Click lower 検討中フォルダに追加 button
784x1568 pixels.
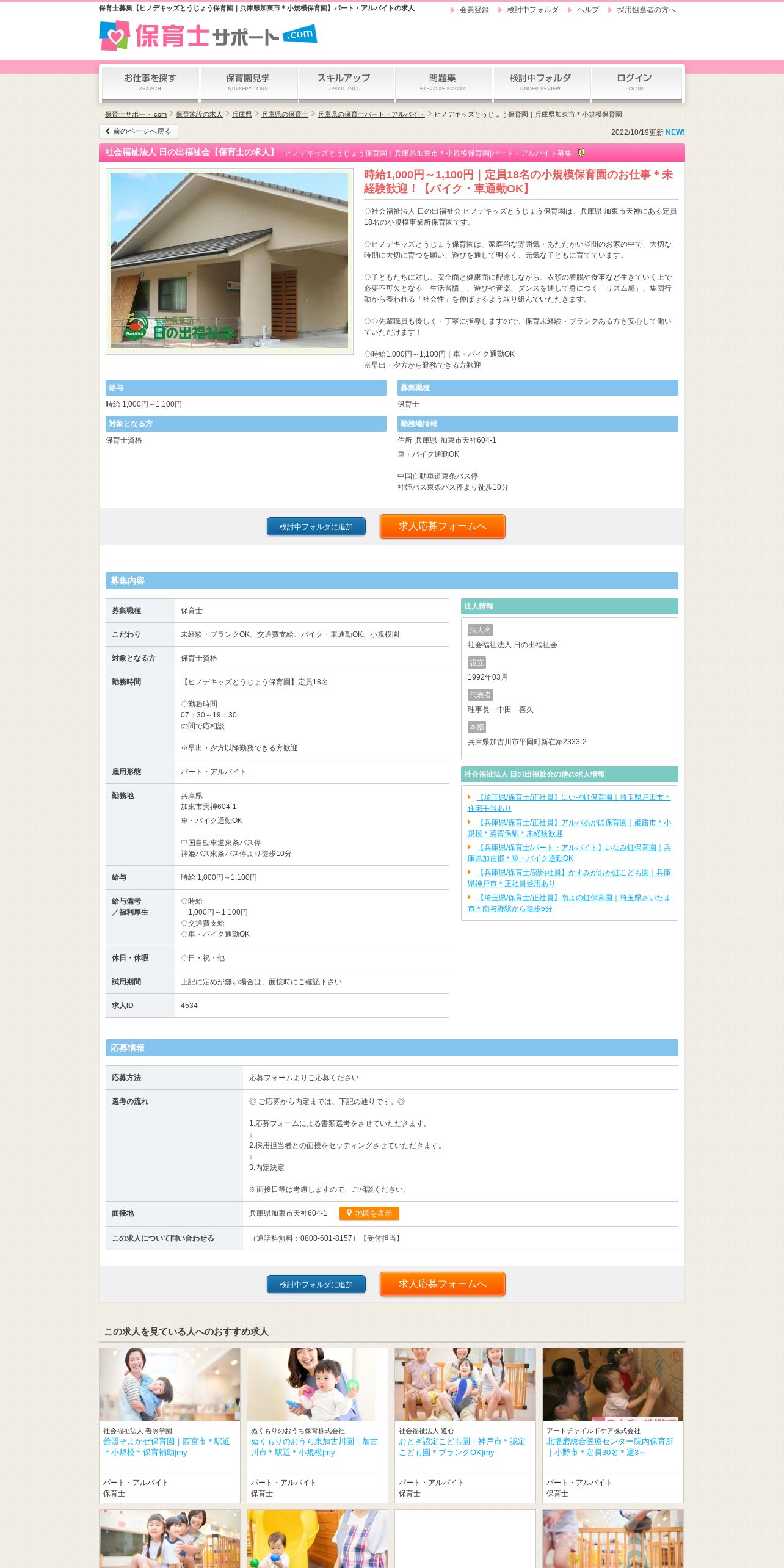[x=316, y=1284]
